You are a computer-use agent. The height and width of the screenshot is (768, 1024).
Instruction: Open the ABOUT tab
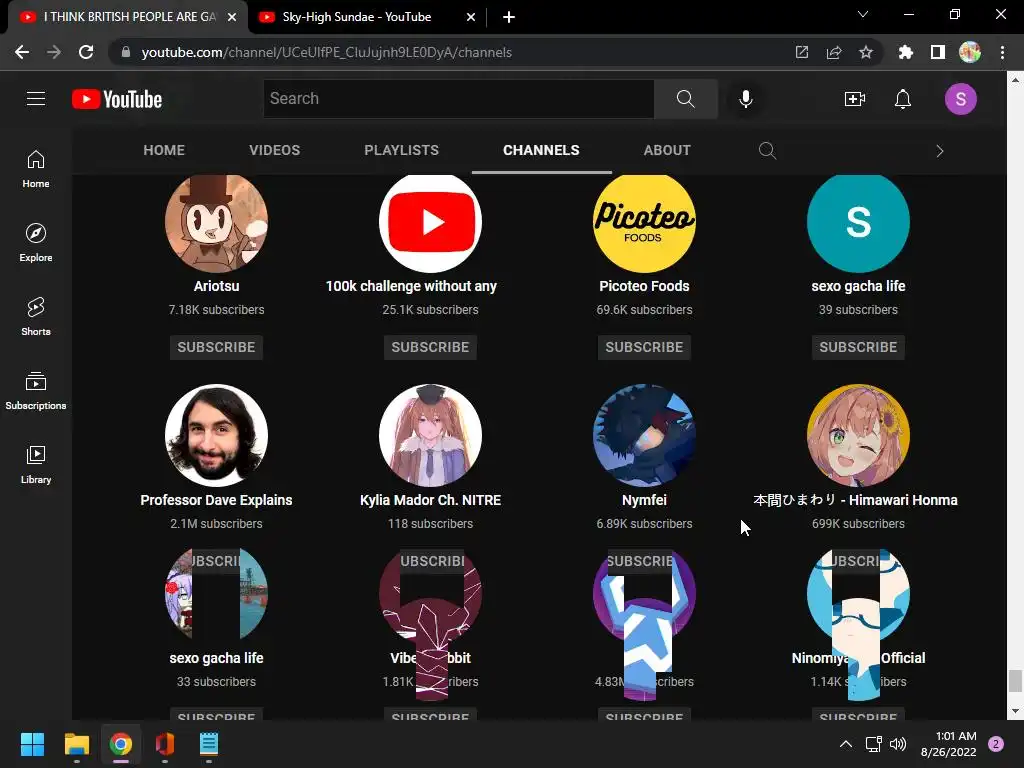pyautogui.click(x=667, y=150)
